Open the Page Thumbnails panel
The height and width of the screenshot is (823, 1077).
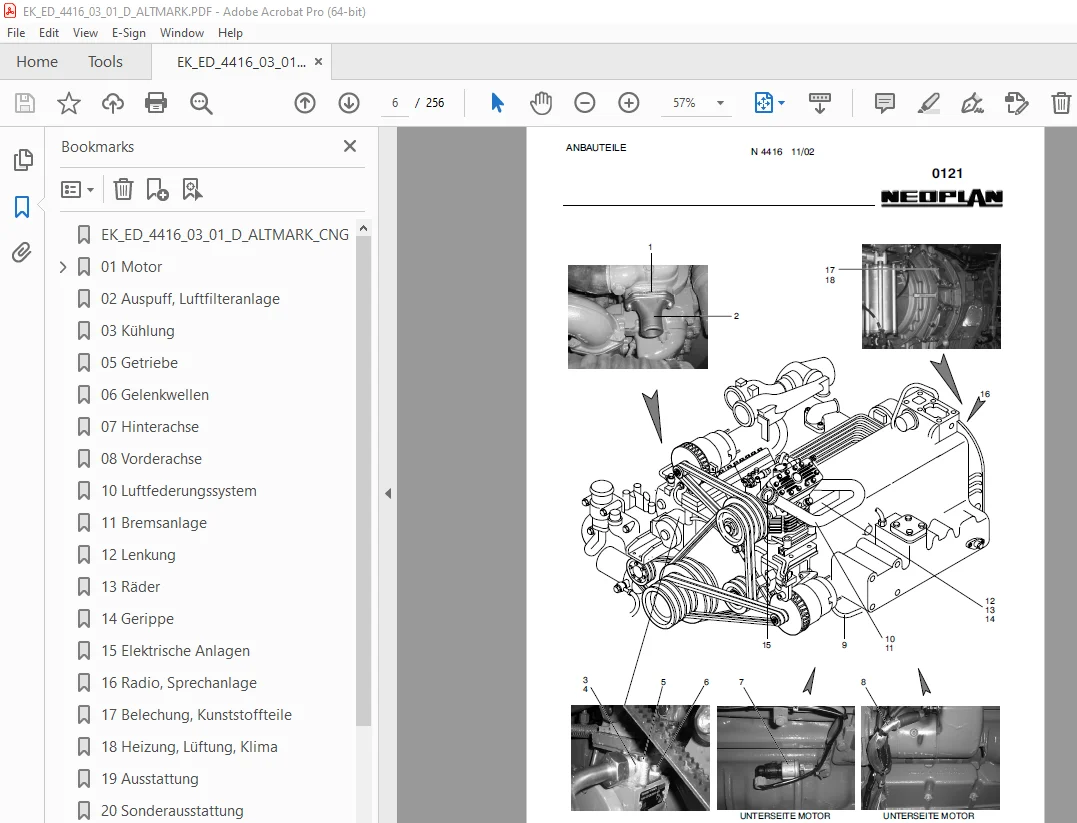[x=23, y=160]
